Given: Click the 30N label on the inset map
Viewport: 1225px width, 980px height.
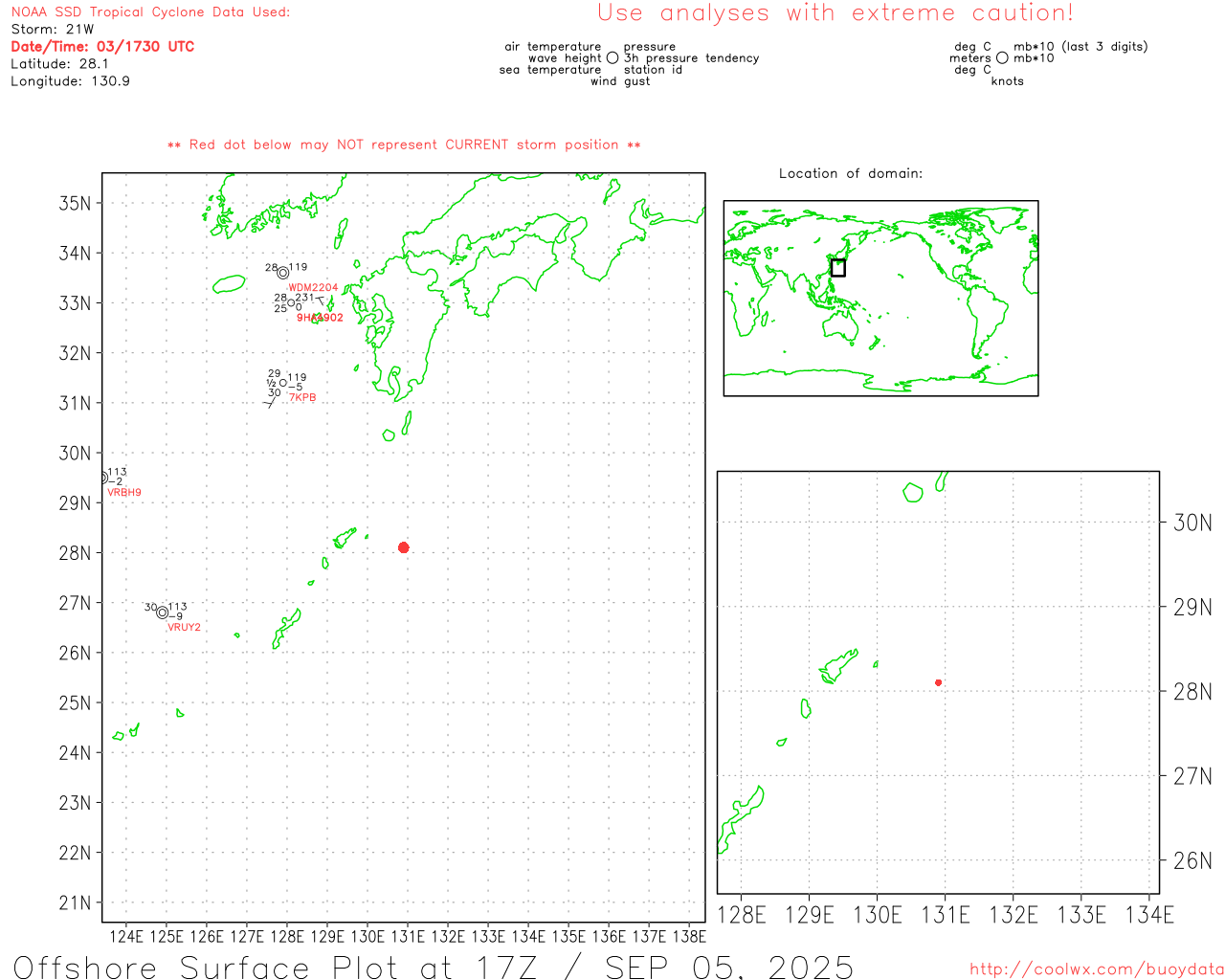Looking at the screenshot, I should pyautogui.click(x=1192, y=523).
